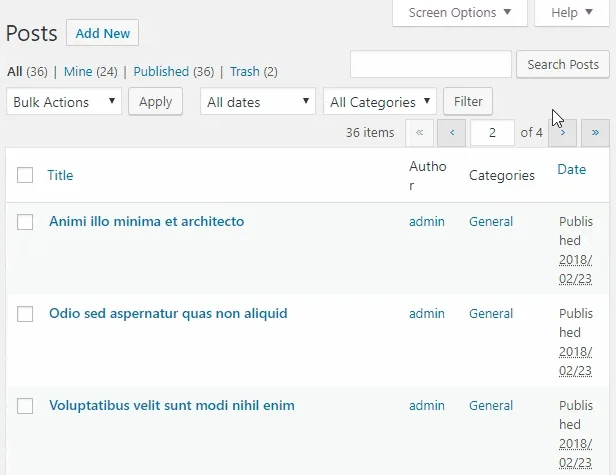
Task: Toggle the select-all posts checkbox
Action: click(x=25, y=176)
